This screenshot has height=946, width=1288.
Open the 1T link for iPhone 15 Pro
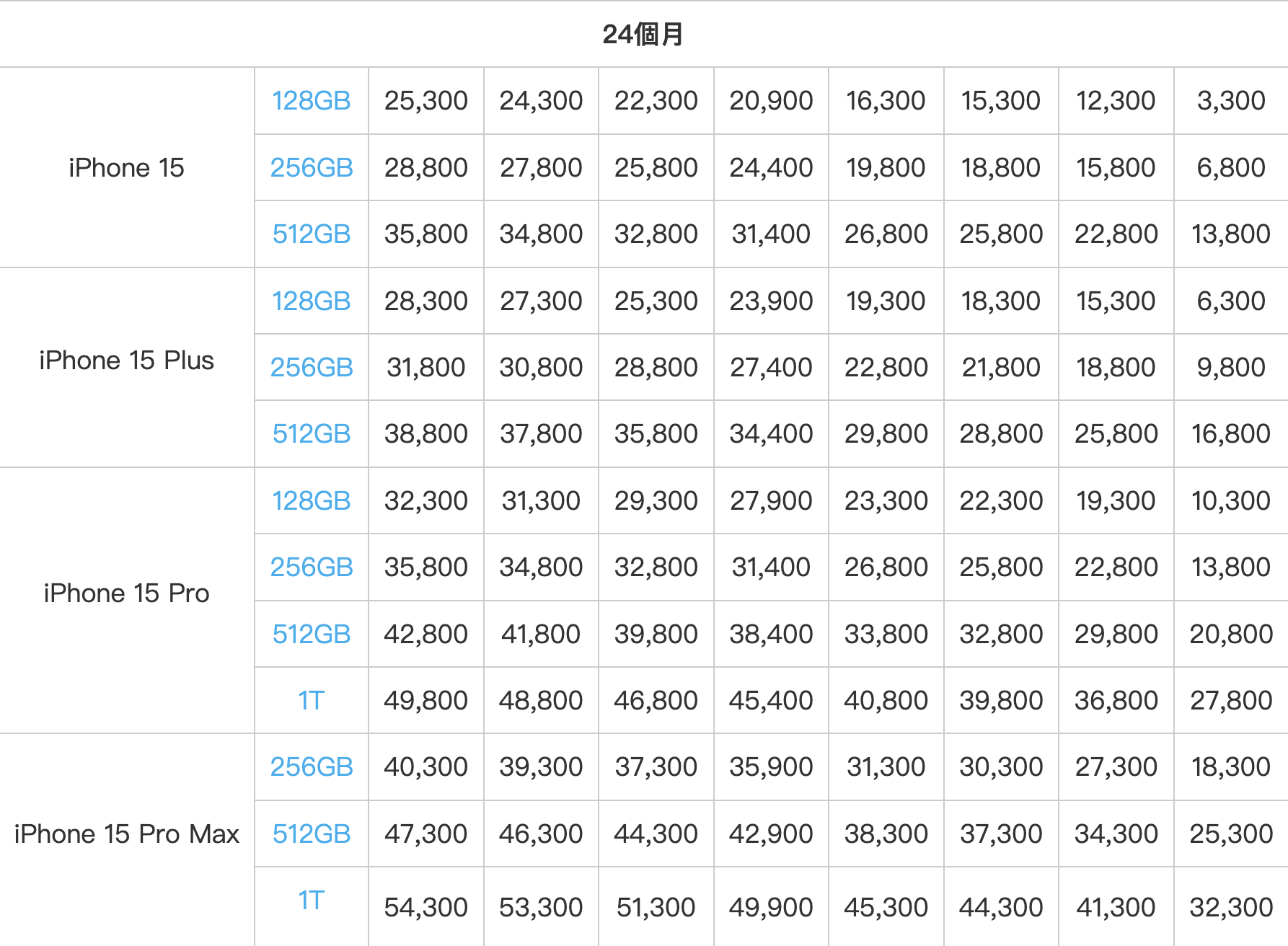coord(311,701)
